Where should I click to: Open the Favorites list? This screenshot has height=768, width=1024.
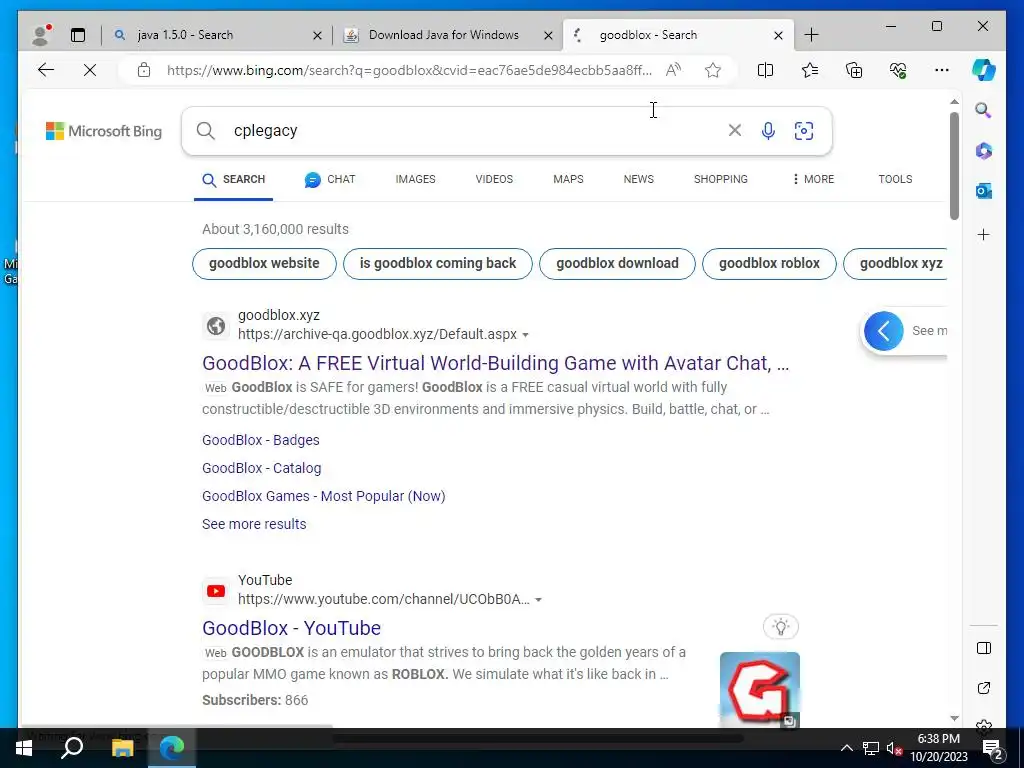[810, 70]
